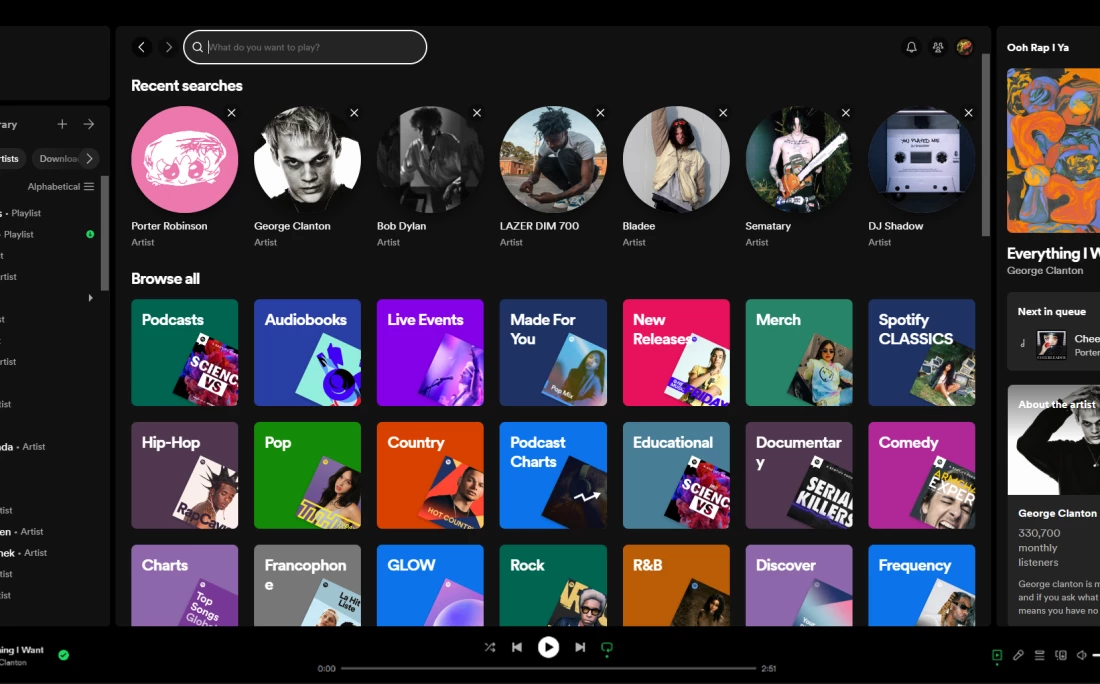The height and width of the screenshot is (684, 1100).
Task: Click the song progress bar
Action: (548, 668)
